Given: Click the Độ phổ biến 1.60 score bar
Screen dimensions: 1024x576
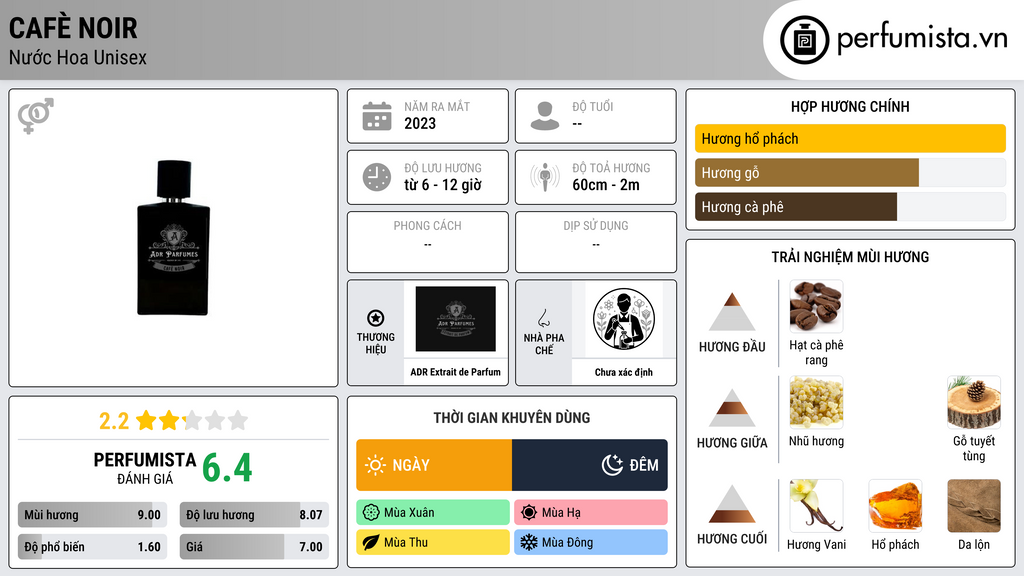Looking at the screenshot, I should click(93, 547).
